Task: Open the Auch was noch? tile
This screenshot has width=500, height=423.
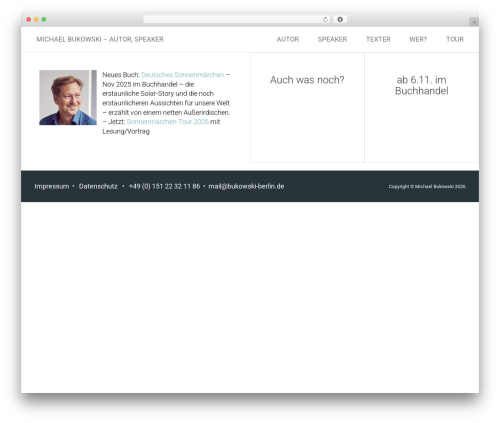Action: coord(307,107)
